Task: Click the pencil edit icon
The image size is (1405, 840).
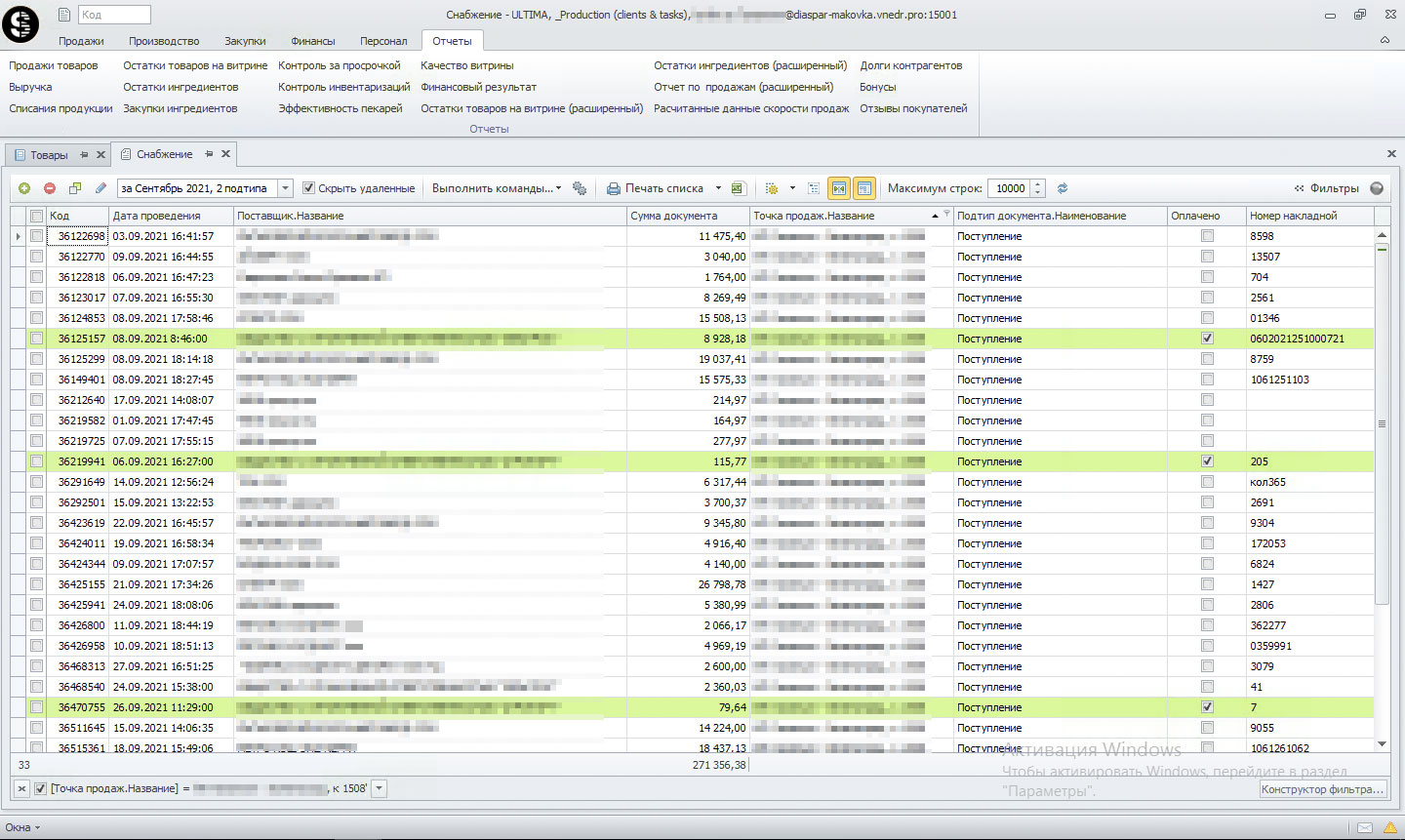Action: tap(100, 188)
